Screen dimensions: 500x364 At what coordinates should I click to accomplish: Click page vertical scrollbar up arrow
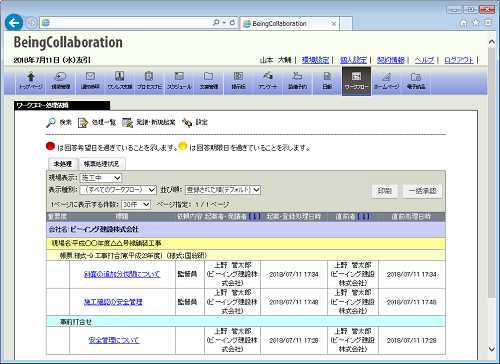492,42
